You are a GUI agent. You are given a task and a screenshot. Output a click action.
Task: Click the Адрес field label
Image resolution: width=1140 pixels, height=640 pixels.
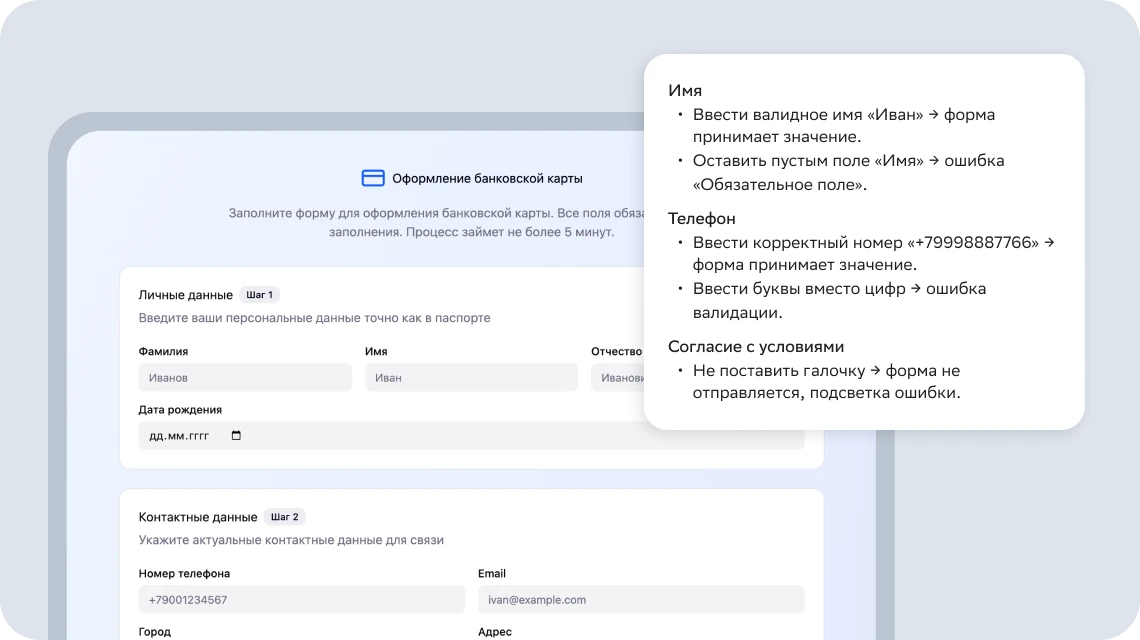[x=494, y=632]
